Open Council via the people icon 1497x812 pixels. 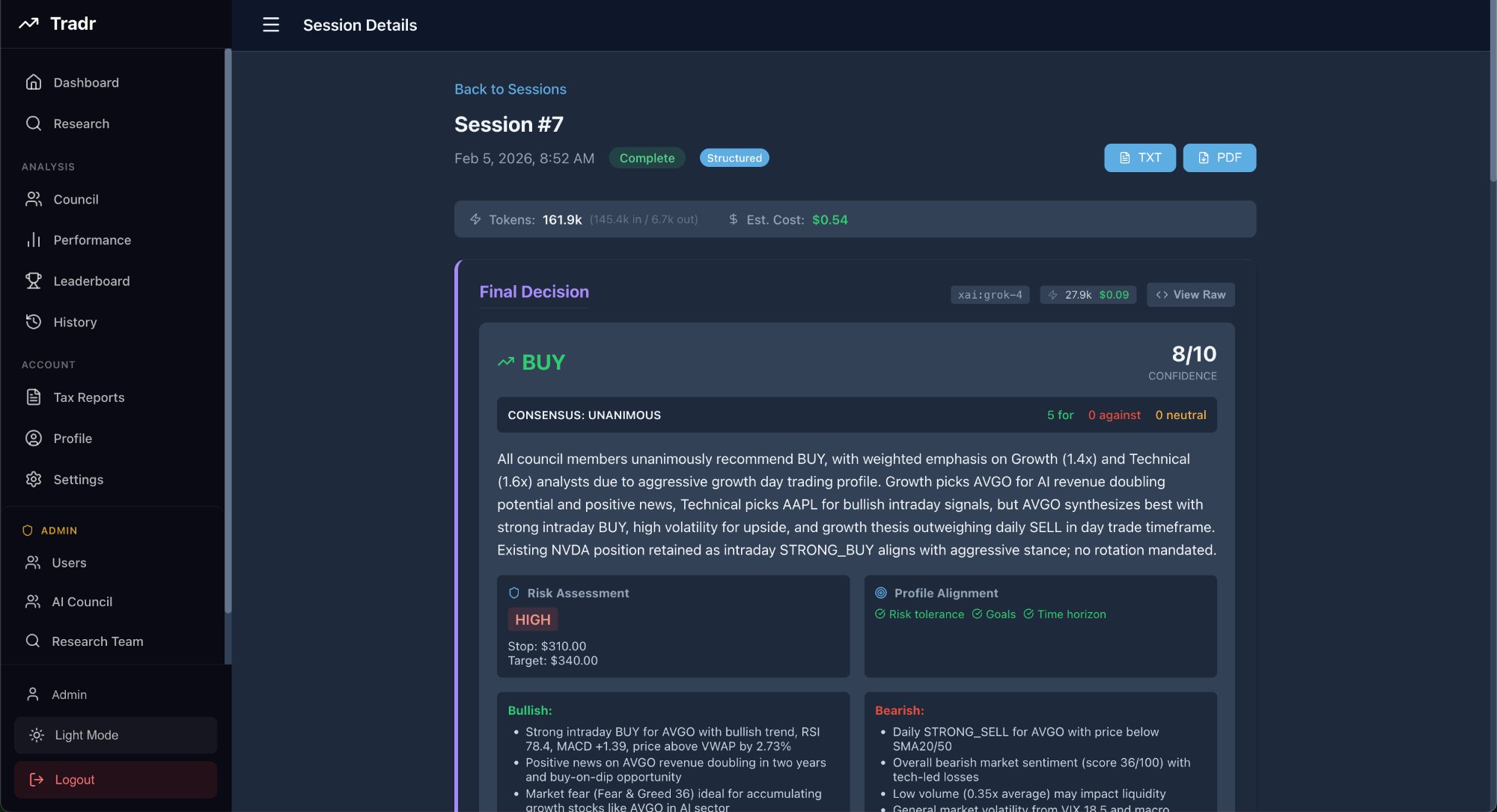(x=34, y=199)
